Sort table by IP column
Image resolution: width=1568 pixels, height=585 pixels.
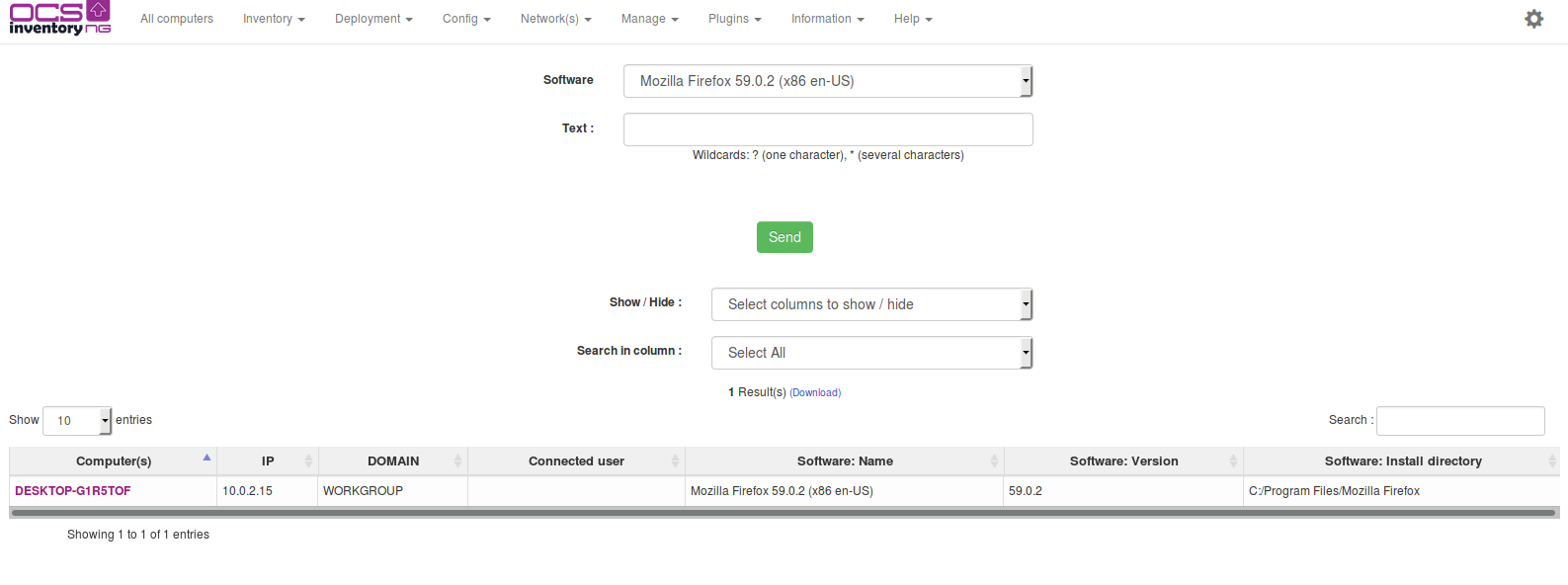[267, 461]
